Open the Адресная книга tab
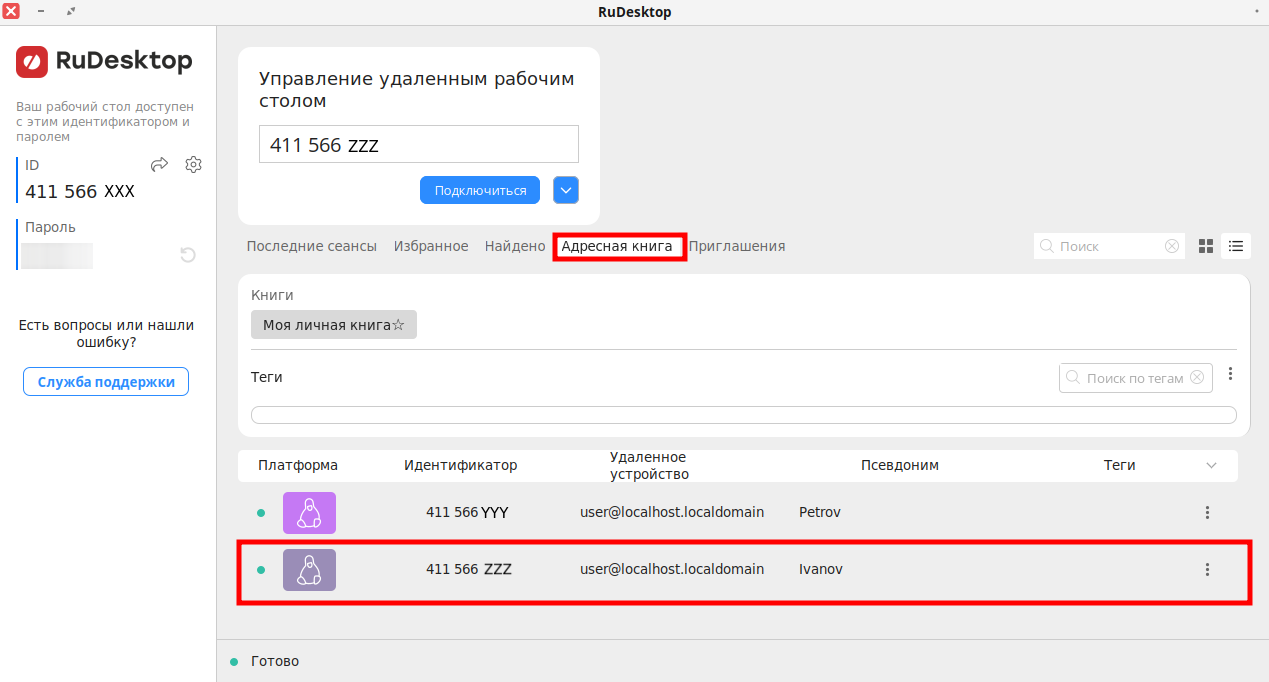Image resolution: width=1269 pixels, height=682 pixels. pos(617,246)
